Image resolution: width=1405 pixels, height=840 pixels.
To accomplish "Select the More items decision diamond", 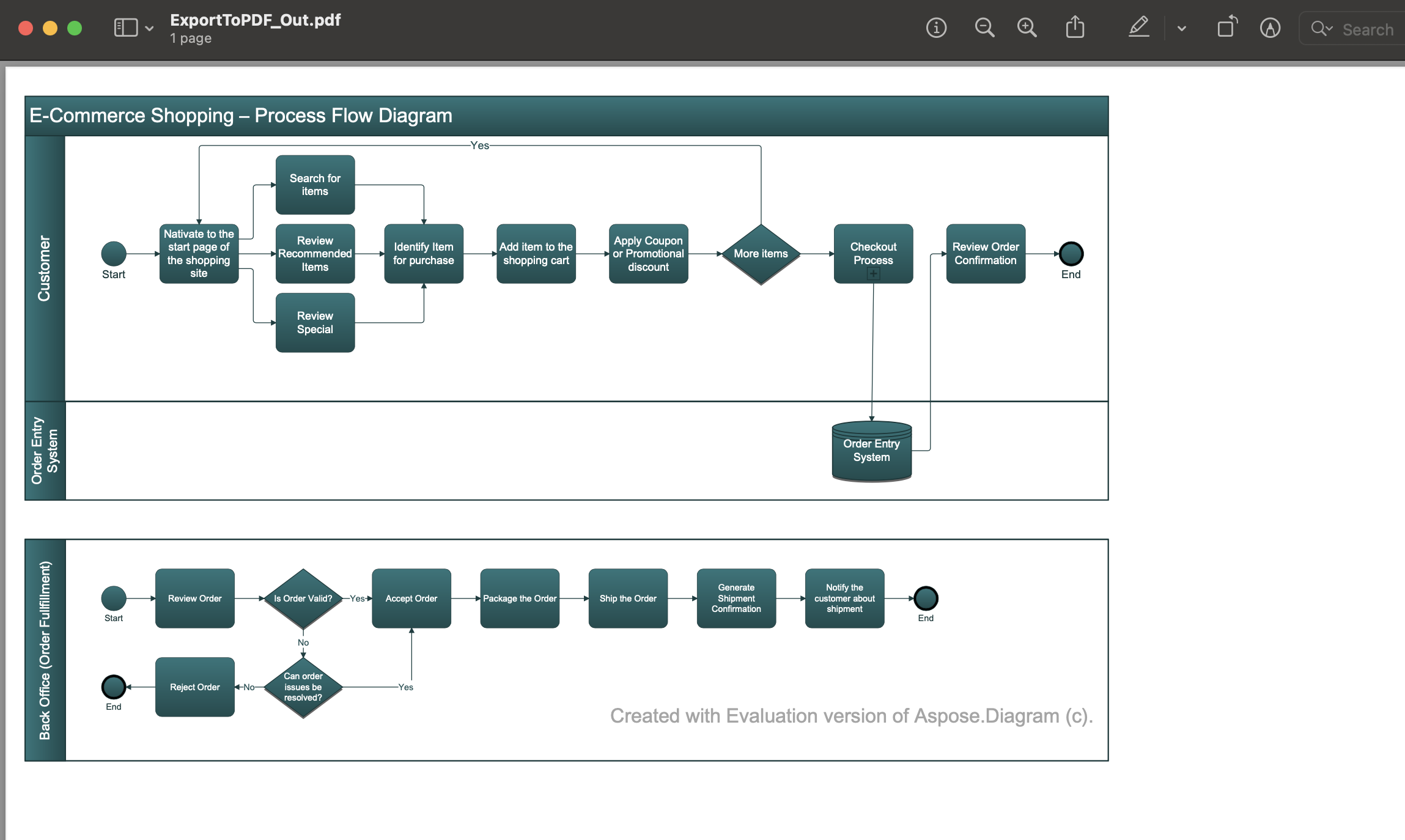I will click(761, 253).
